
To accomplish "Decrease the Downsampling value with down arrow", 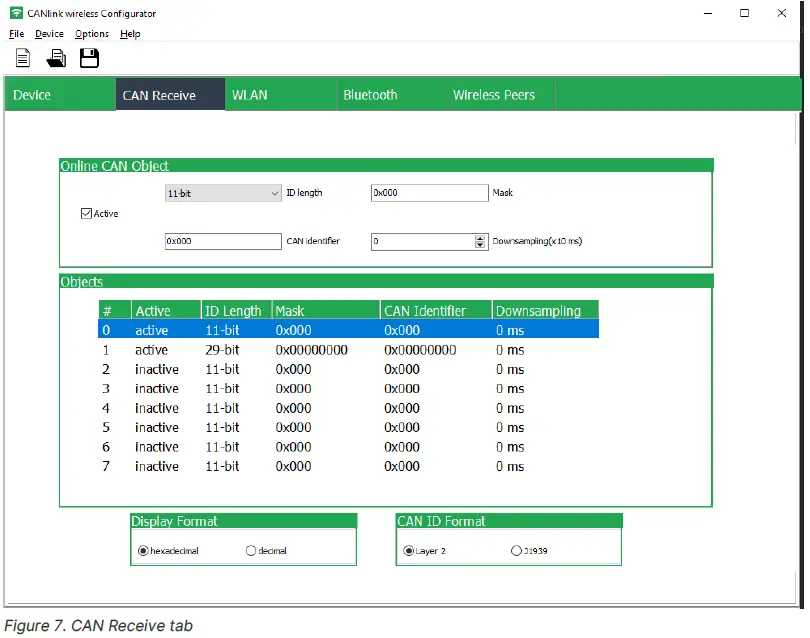I will pos(480,245).
